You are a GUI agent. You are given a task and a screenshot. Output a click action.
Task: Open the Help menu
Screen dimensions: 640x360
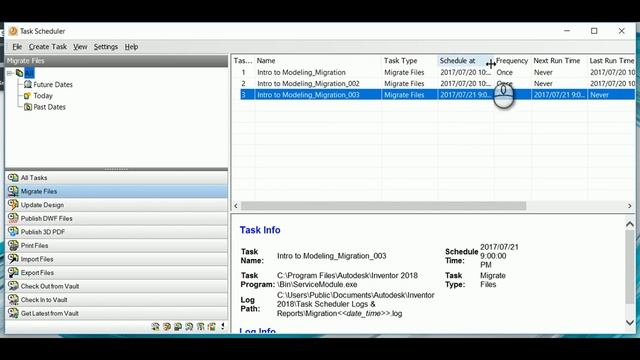(x=131, y=47)
